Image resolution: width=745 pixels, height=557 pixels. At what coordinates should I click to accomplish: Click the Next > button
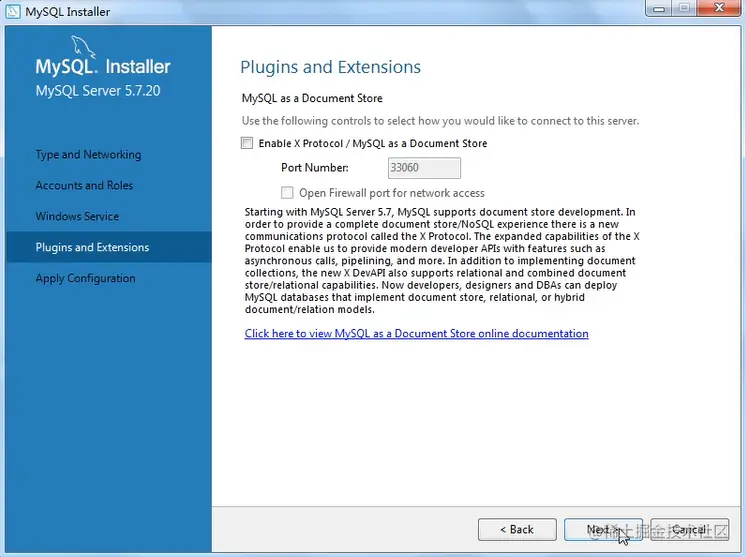click(x=603, y=529)
